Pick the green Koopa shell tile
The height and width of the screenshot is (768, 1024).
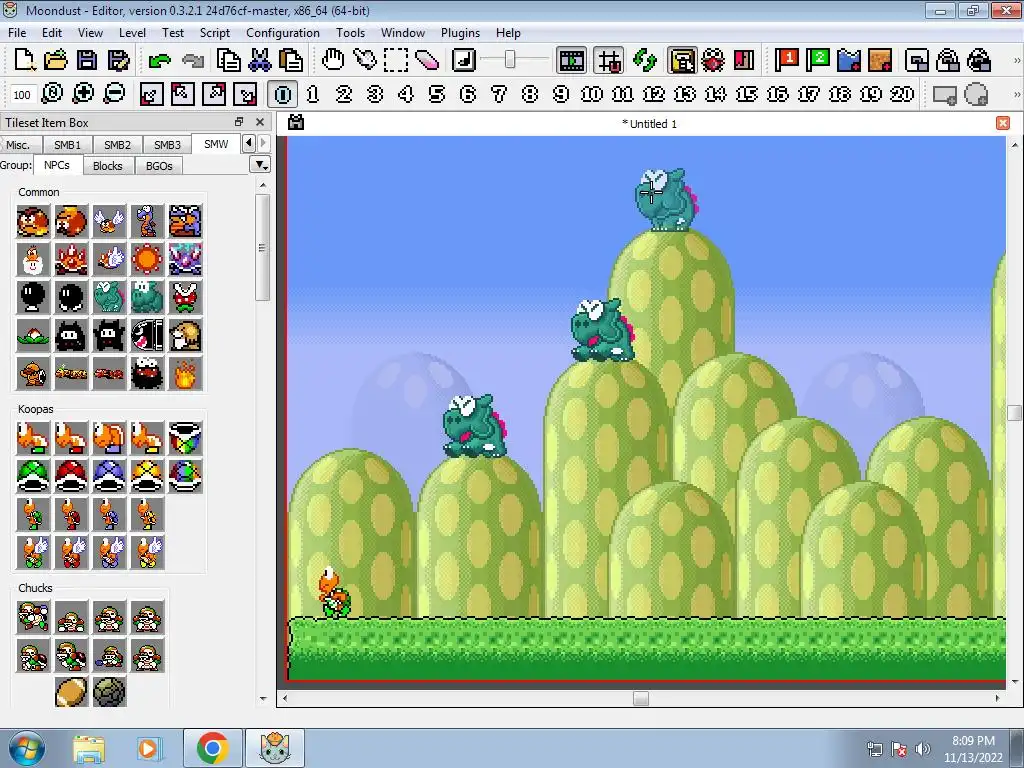33,476
